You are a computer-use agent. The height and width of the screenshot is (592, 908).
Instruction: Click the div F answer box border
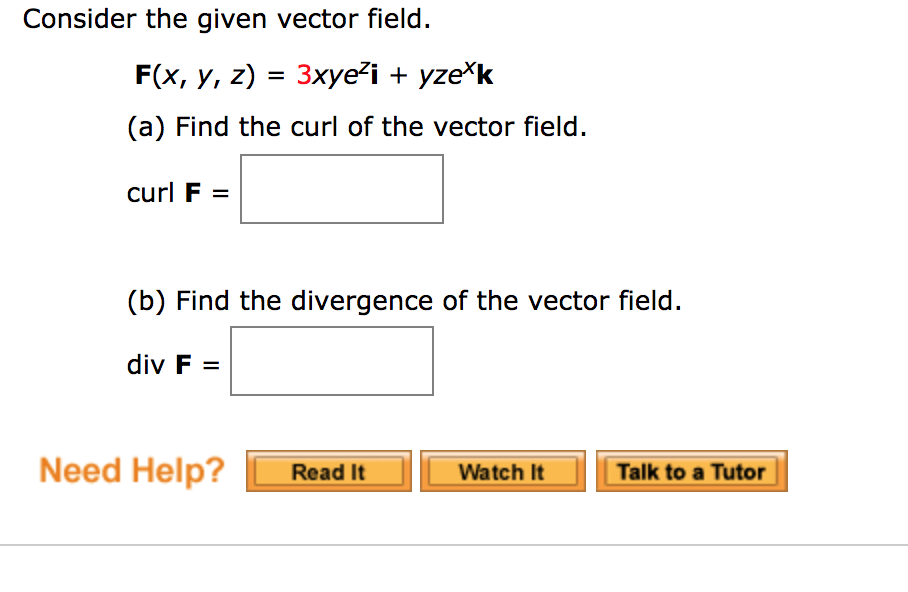click(331, 329)
